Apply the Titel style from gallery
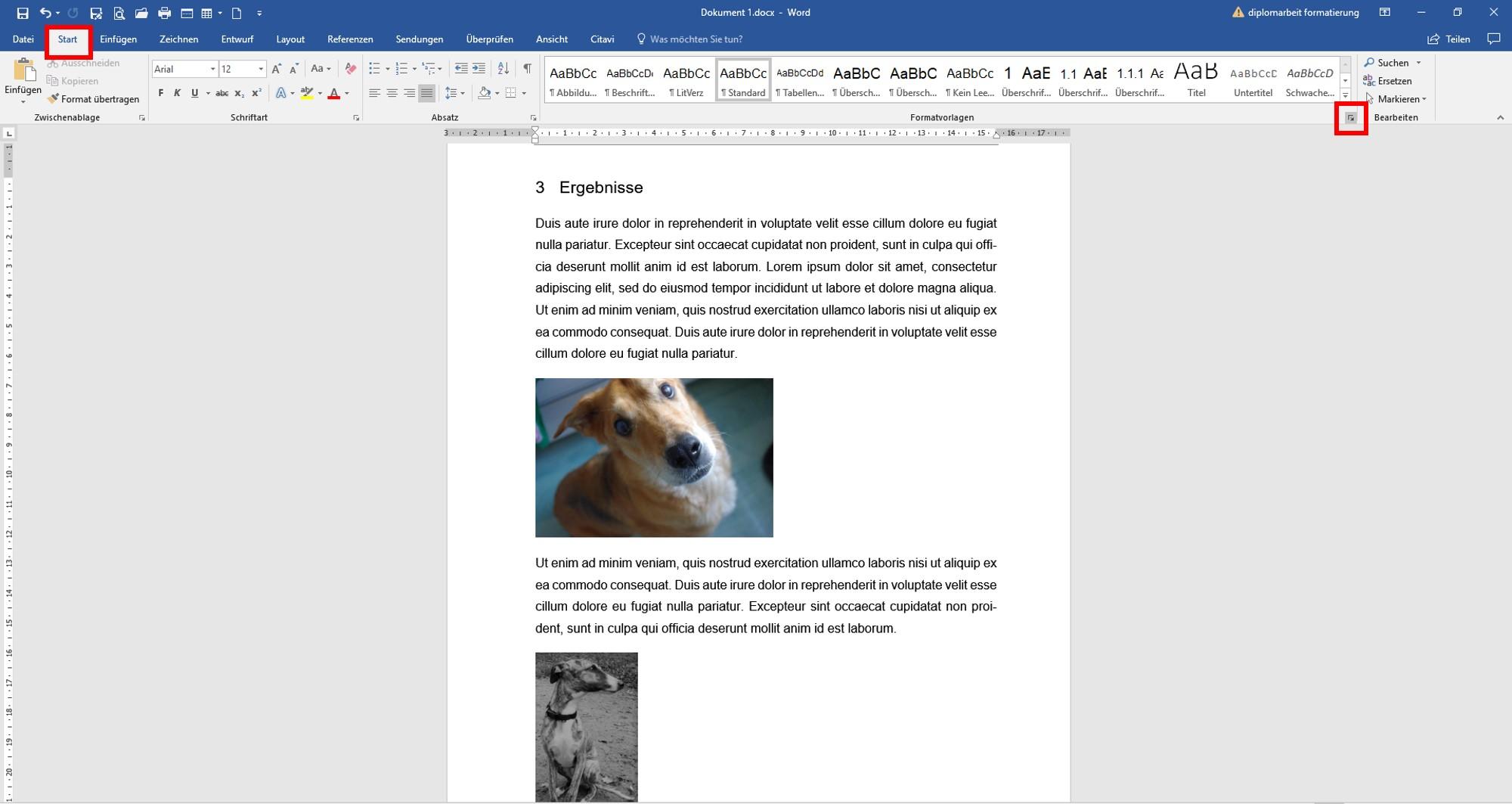This screenshot has height=804, width=1512. 1196,80
